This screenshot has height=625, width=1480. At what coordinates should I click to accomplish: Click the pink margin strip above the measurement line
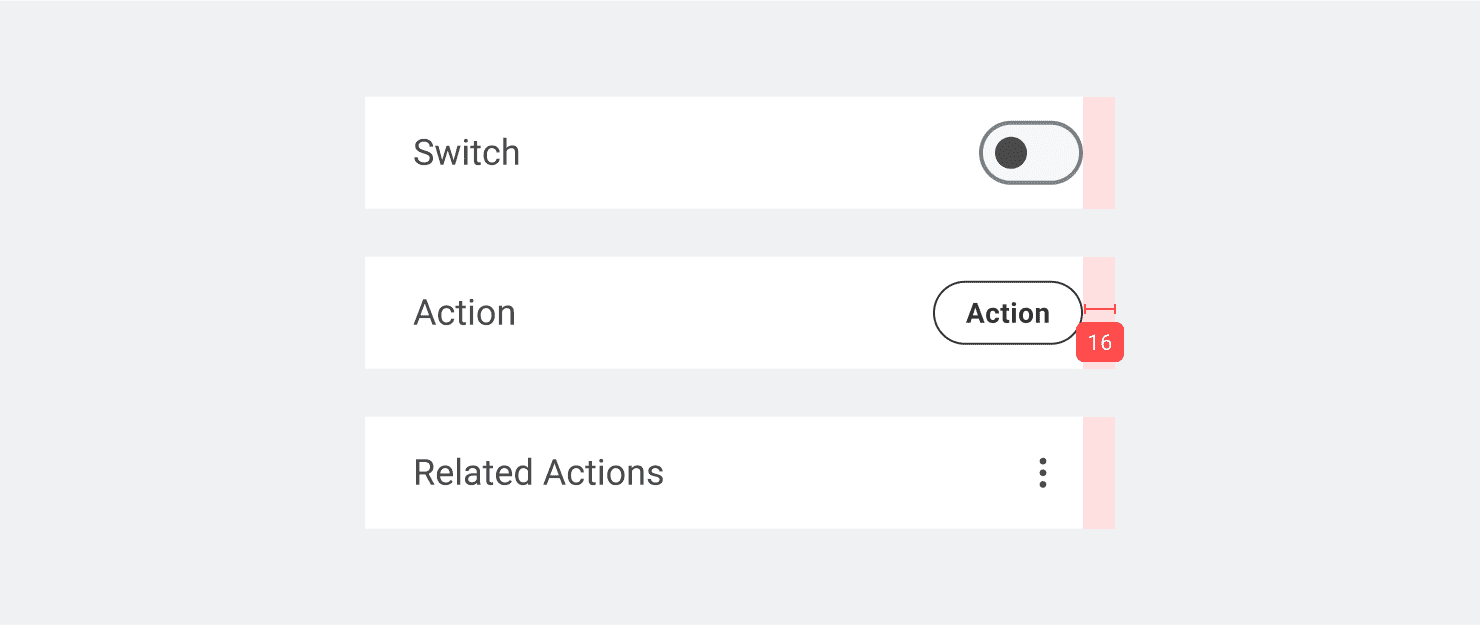1099,280
